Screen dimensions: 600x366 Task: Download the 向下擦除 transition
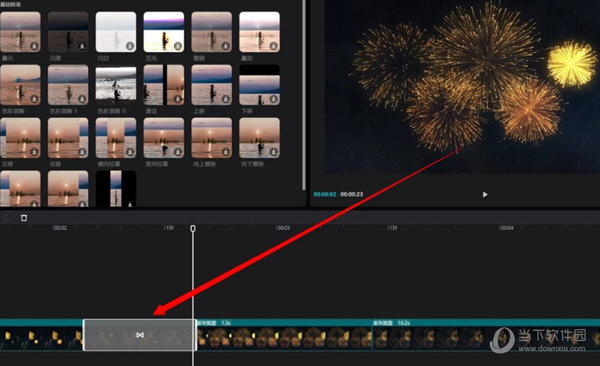click(x=274, y=152)
